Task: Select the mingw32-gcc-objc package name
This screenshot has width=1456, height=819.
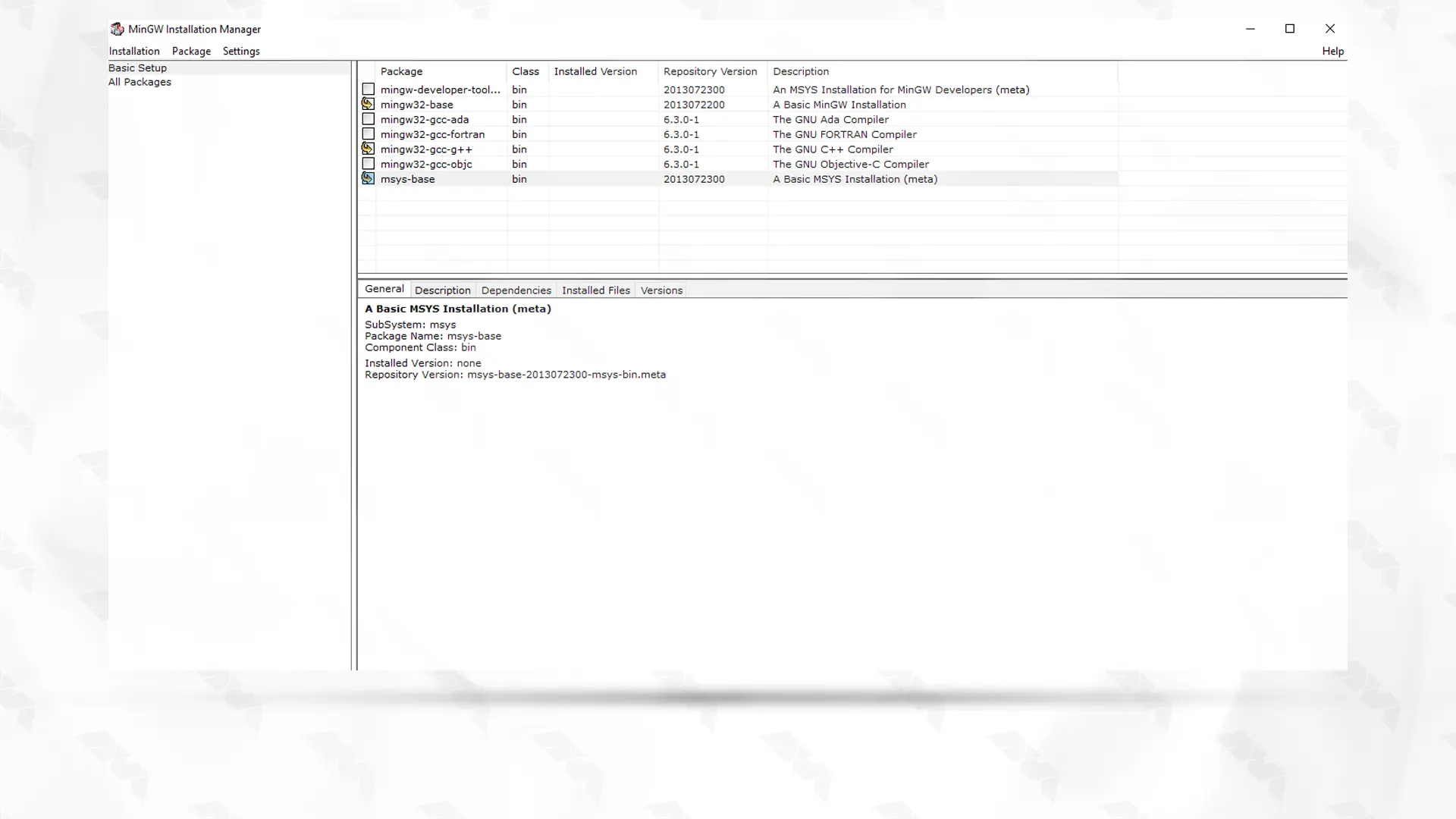Action: click(x=426, y=164)
